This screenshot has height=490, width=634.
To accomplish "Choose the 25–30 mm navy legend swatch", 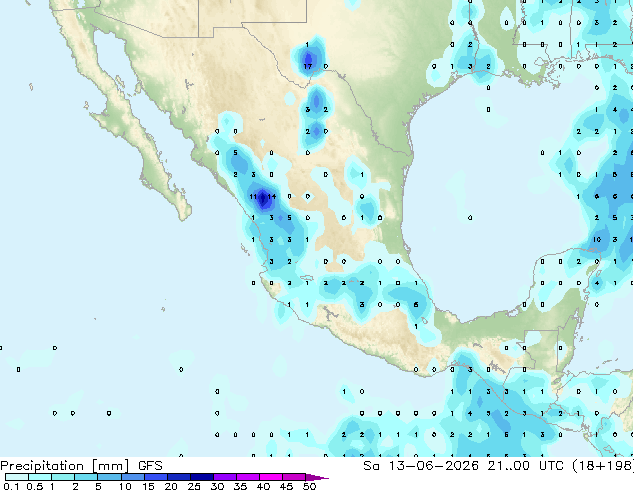I will [202, 477].
